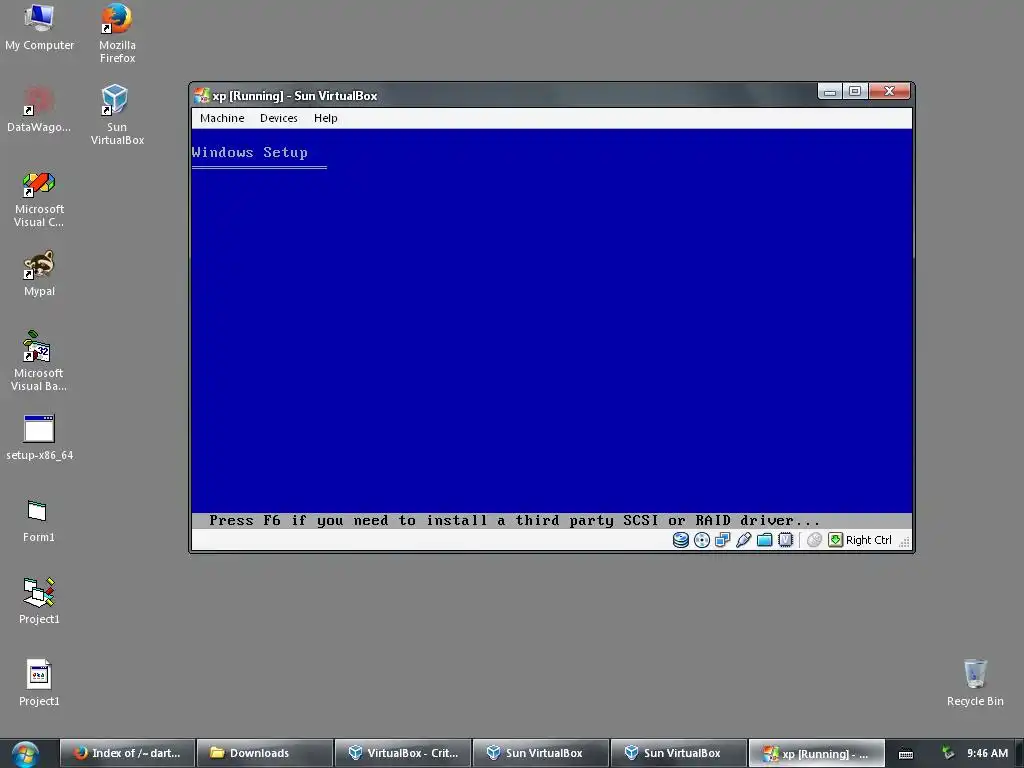Screen dimensions: 1024x768
Task: Click the network adapter indicator icon
Action: pyautogui.click(x=722, y=540)
